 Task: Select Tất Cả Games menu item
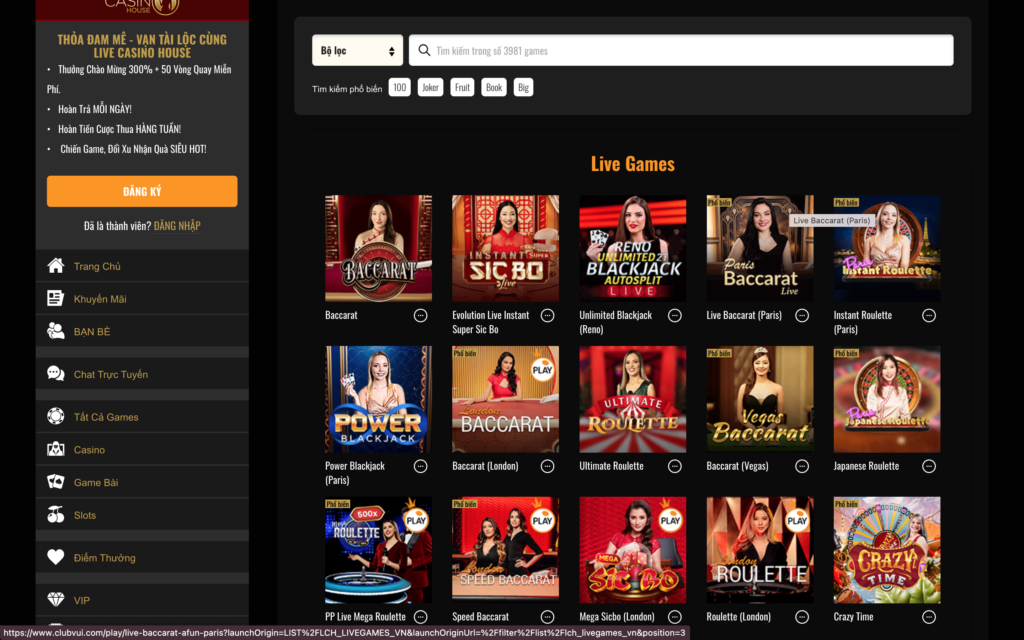142,417
